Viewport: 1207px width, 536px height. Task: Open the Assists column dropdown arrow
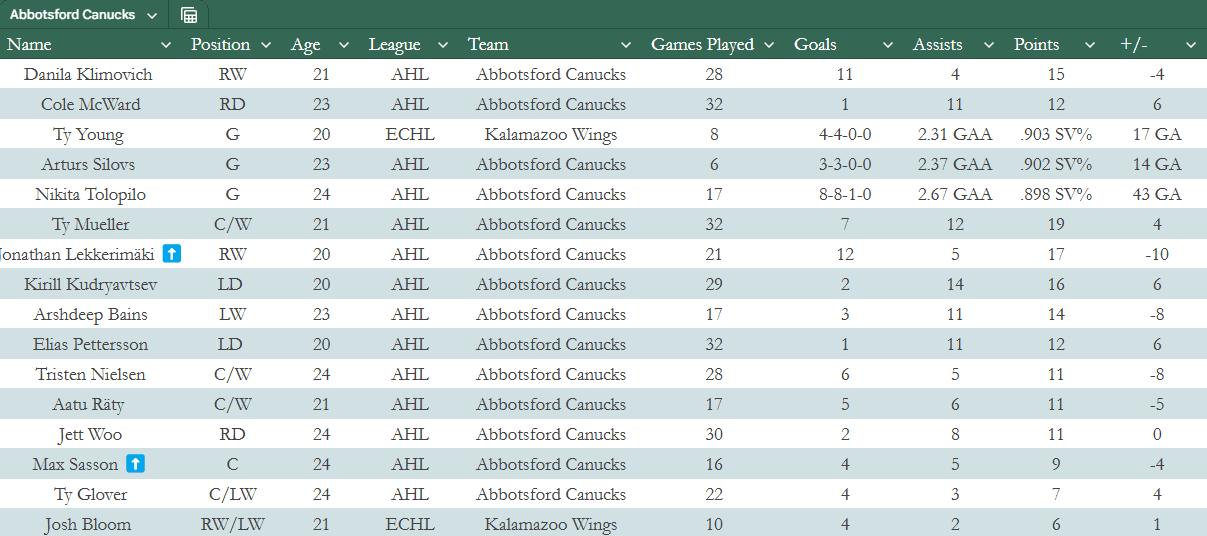(989, 45)
